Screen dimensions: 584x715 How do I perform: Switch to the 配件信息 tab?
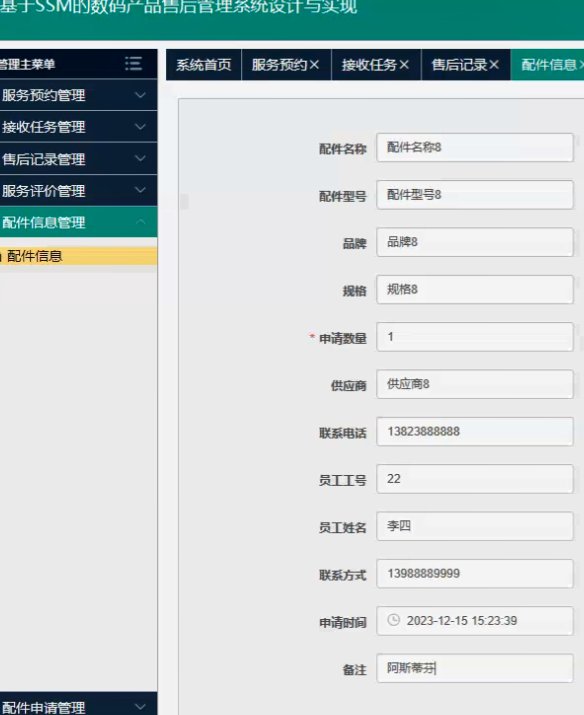(548, 65)
